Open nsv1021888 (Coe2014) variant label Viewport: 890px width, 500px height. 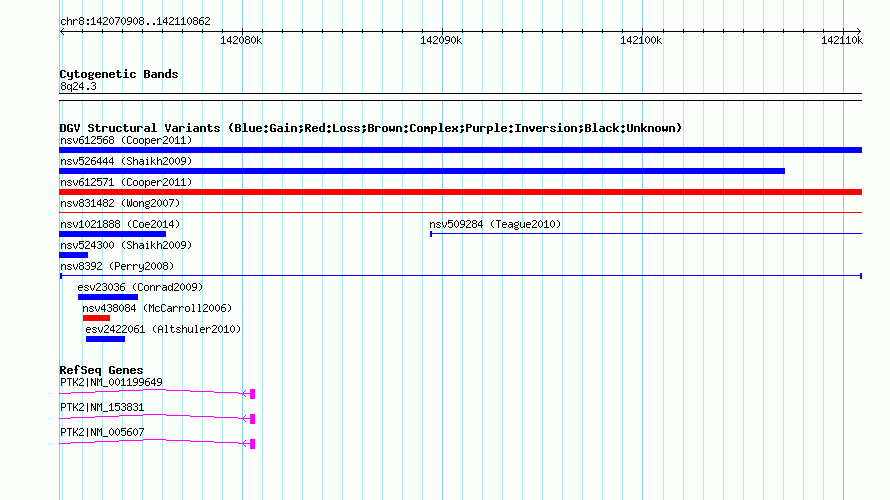pos(120,224)
